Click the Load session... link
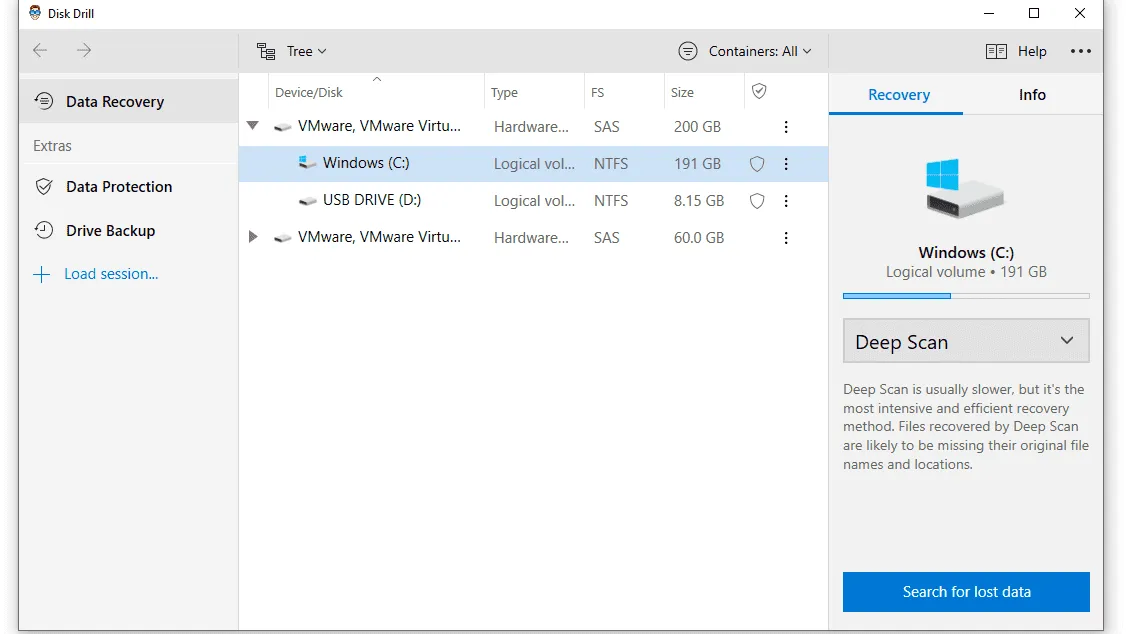The height and width of the screenshot is (634, 1128). [110, 274]
